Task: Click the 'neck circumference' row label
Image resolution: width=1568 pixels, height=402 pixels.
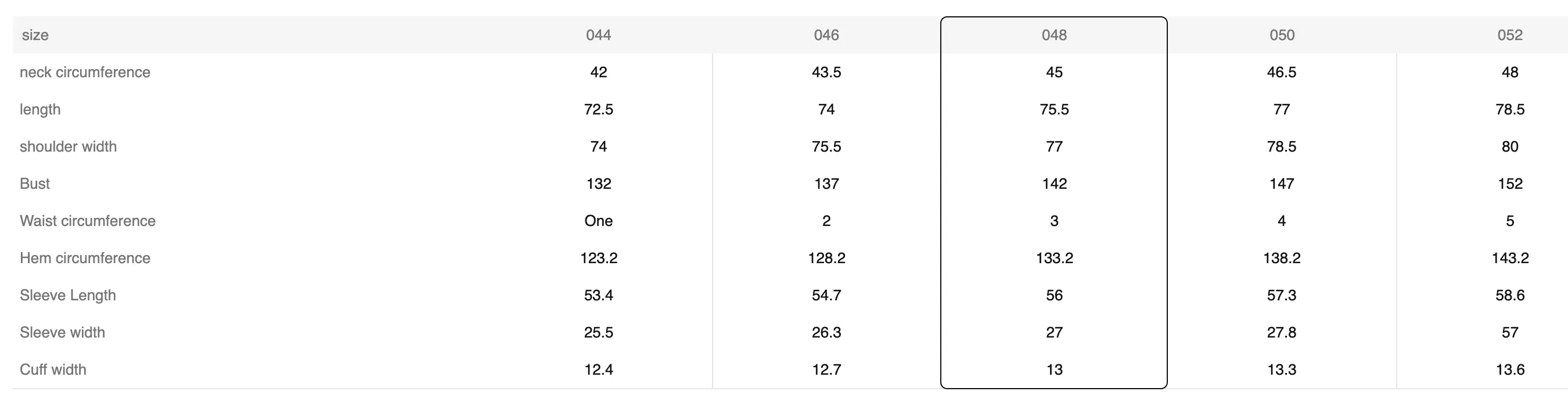Action: pyautogui.click(x=85, y=72)
